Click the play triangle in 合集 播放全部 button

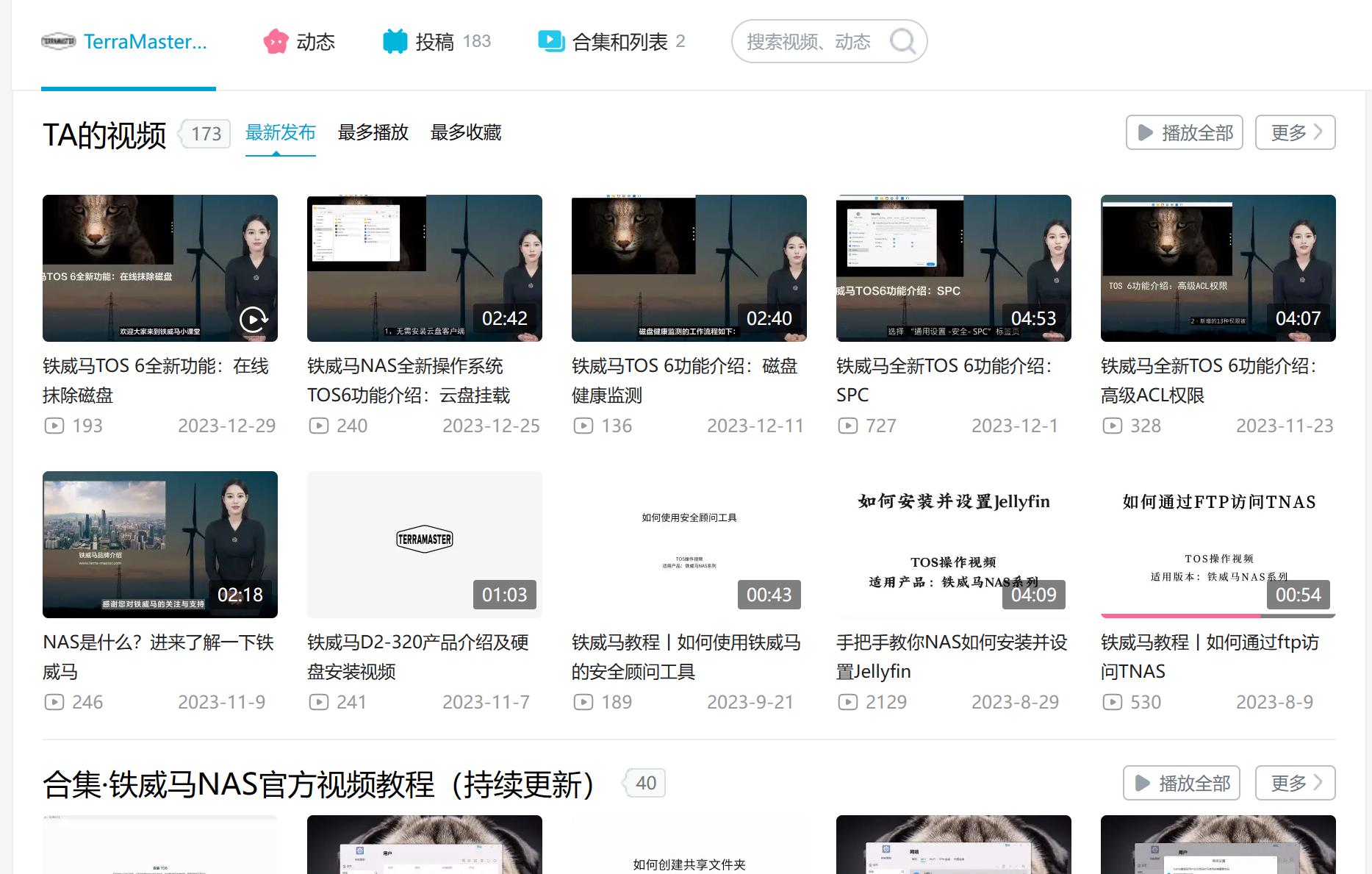[1143, 784]
